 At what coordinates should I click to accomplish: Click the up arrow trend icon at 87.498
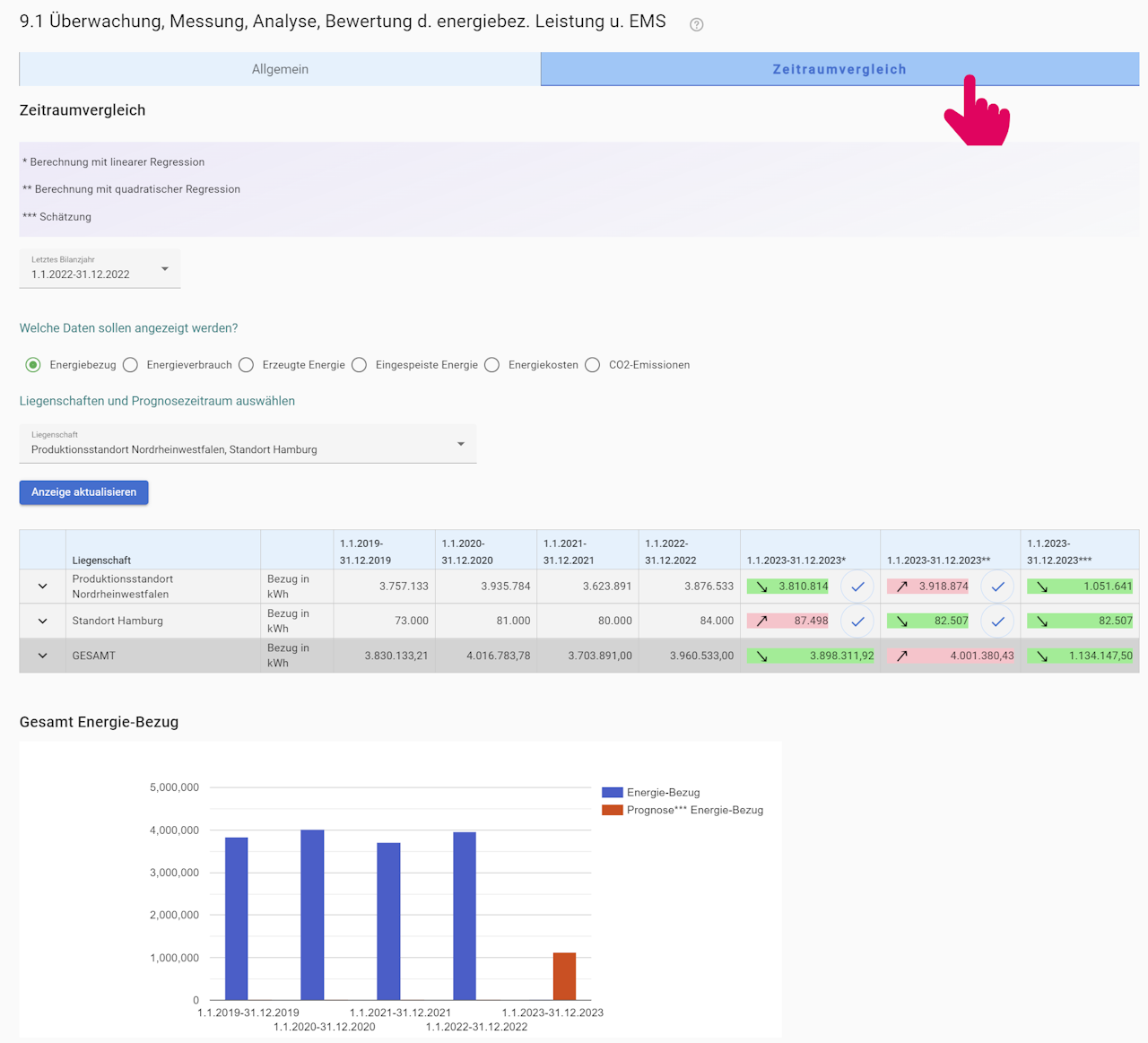point(761,621)
